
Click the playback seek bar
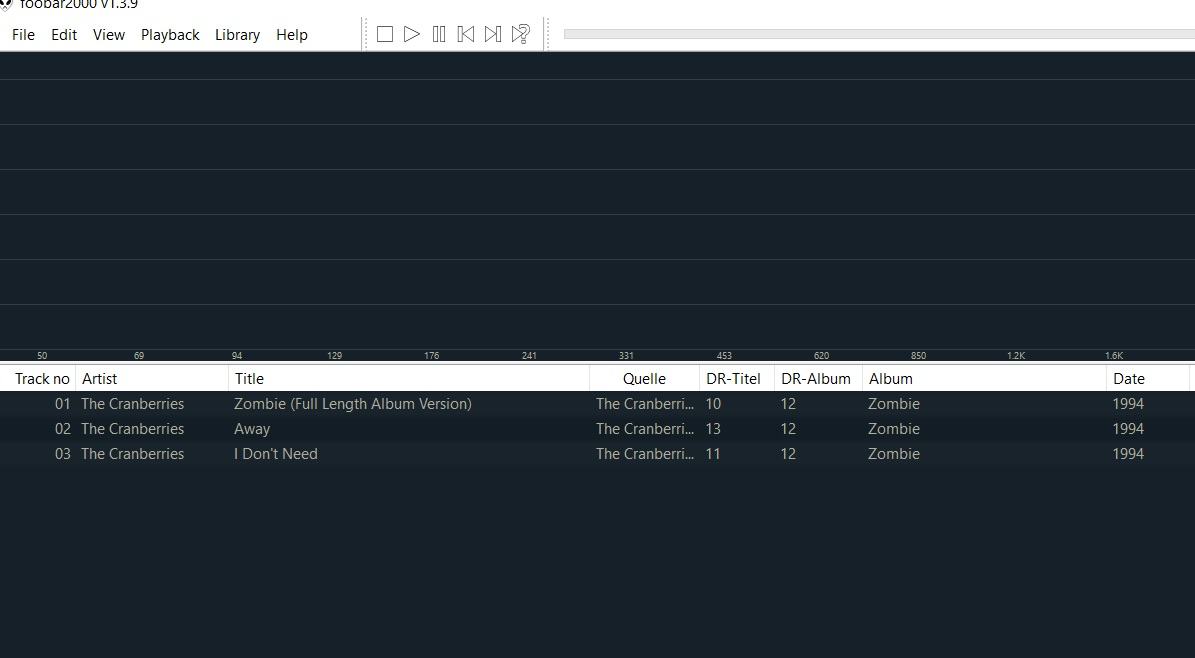click(x=879, y=34)
